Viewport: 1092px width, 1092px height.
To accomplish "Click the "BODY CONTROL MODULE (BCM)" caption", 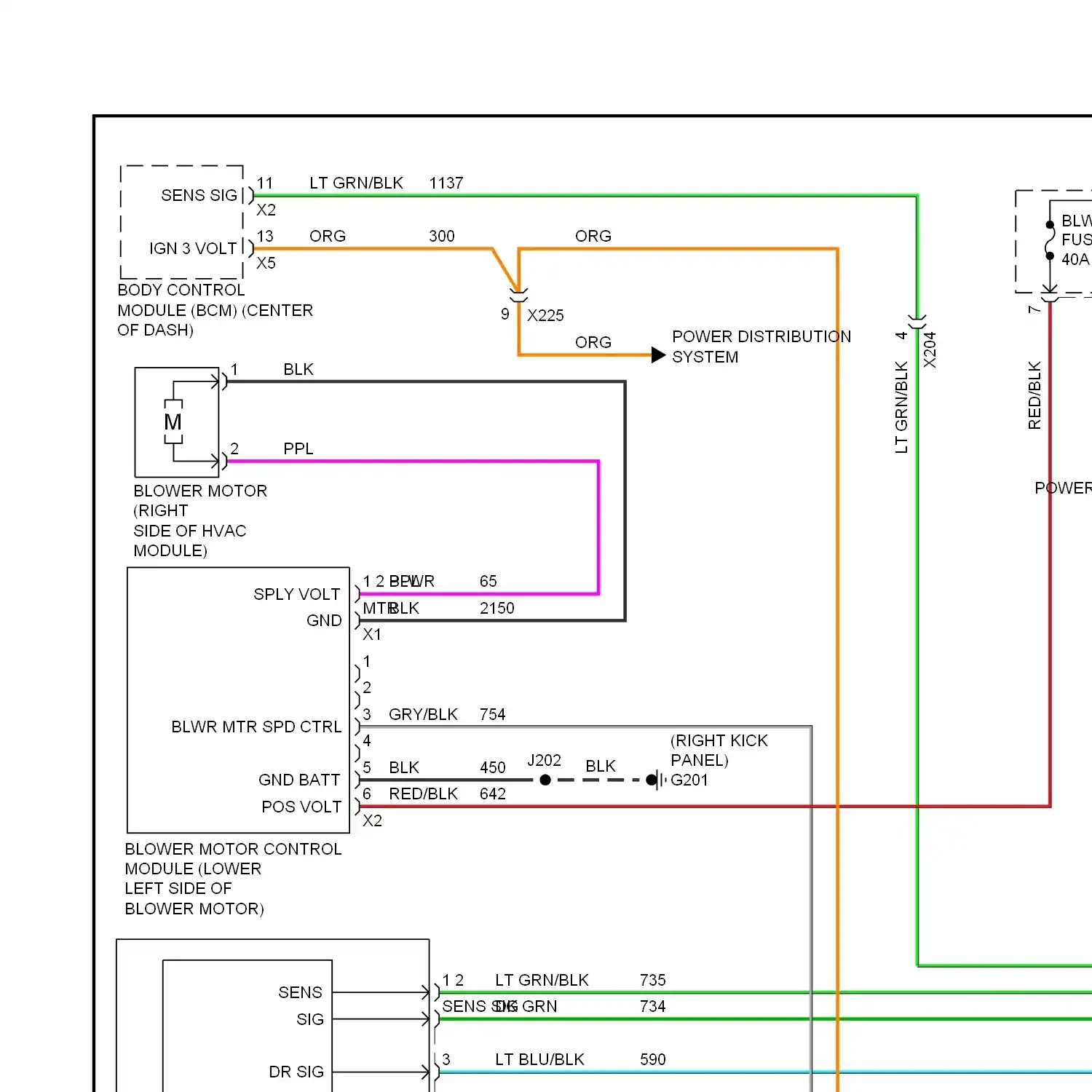I will [215, 310].
